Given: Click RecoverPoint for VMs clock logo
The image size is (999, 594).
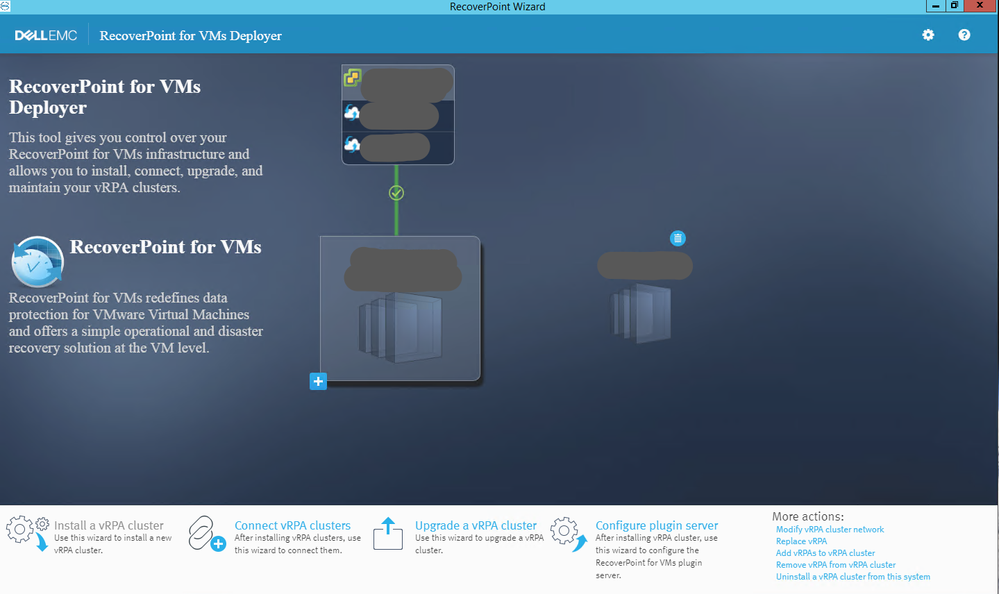Looking at the screenshot, I should (x=37, y=262).
